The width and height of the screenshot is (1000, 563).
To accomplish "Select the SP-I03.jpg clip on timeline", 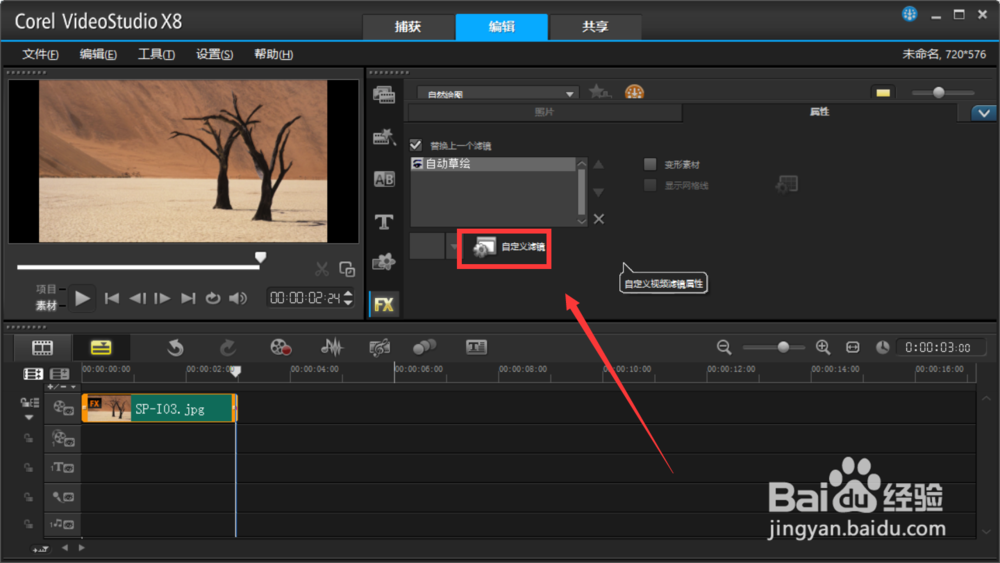I will coord(159,408).
